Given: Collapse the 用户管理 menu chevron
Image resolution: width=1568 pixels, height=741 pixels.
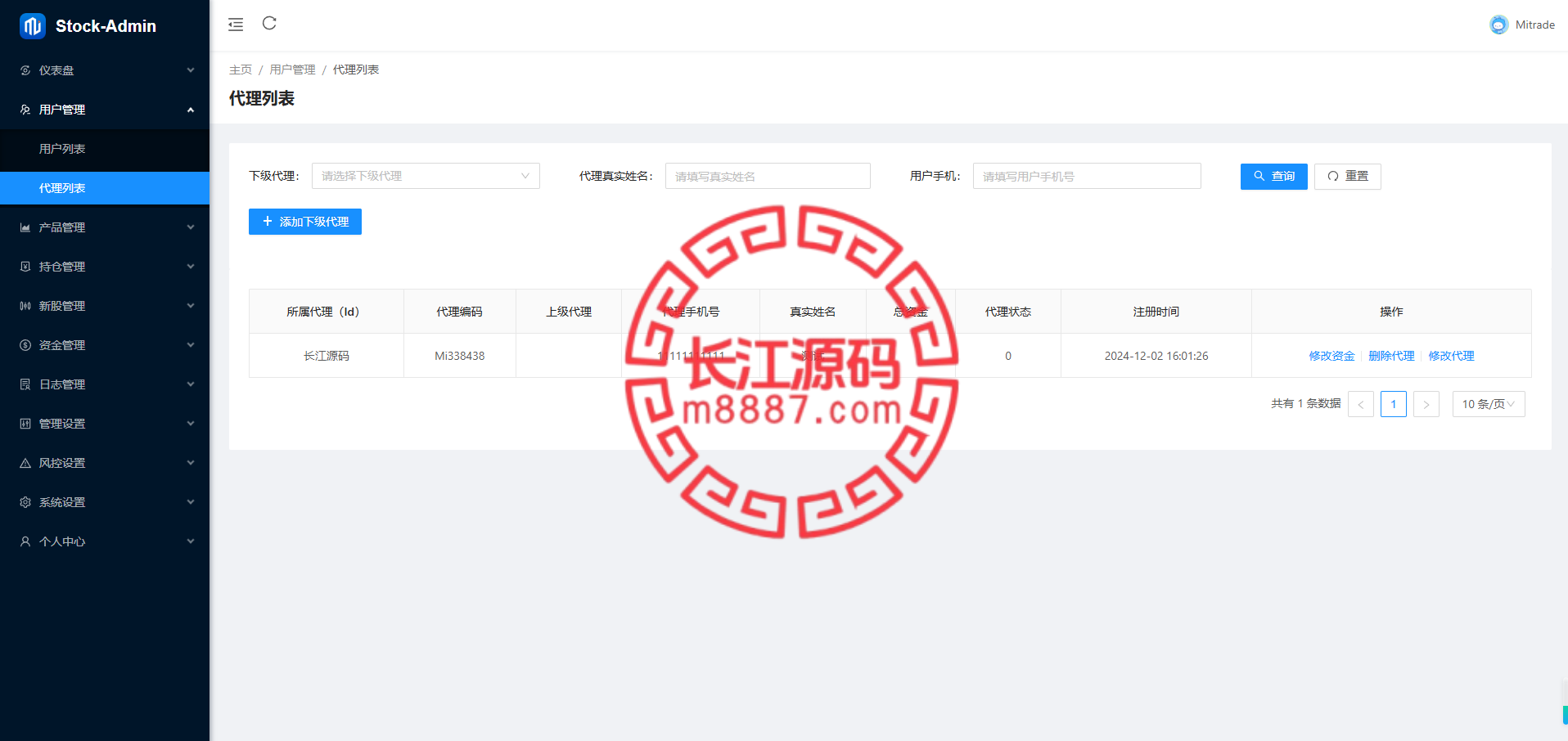Looking at the screenshot, I should click(191, 110).
